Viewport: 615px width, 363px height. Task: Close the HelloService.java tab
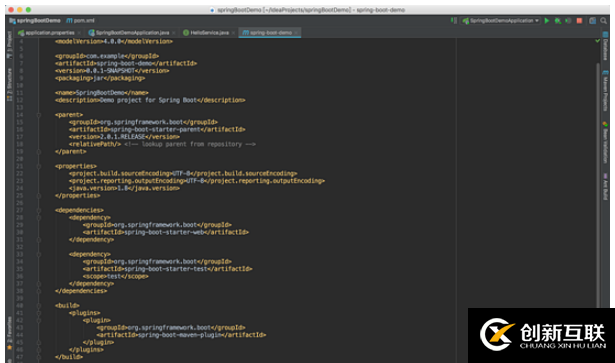point(233,33)
